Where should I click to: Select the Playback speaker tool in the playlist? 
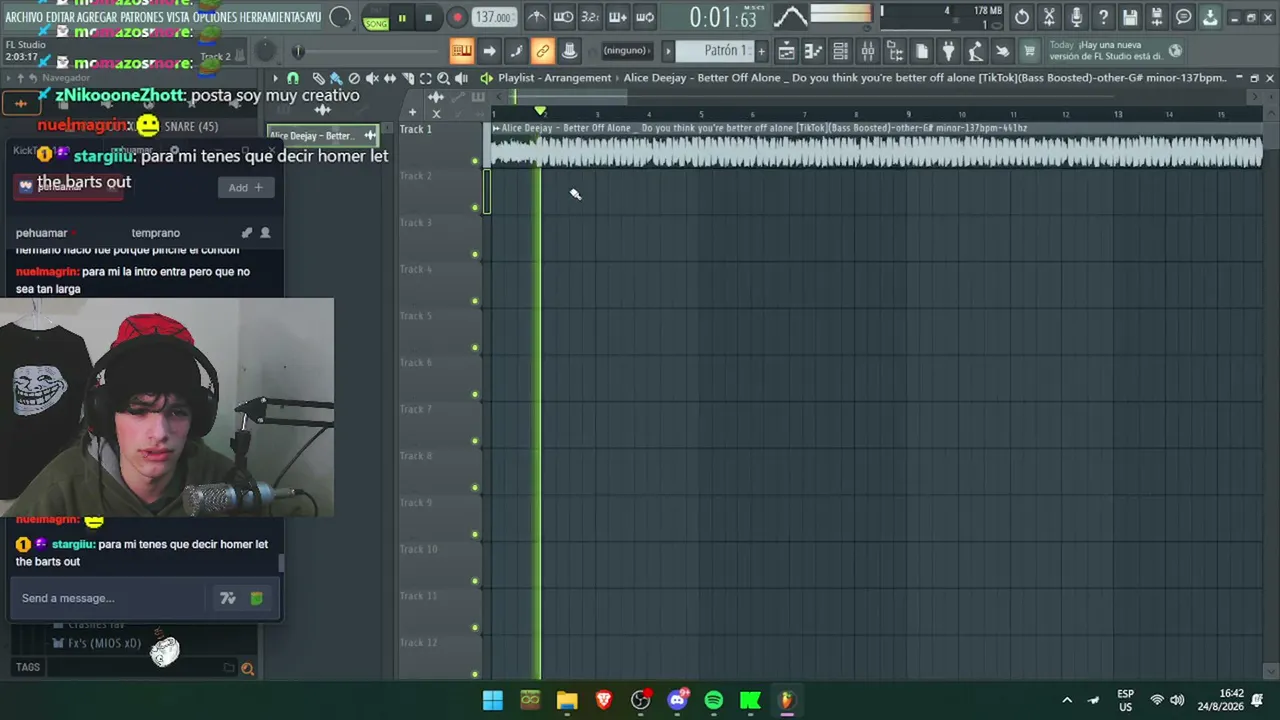click(x=462, y=78)
